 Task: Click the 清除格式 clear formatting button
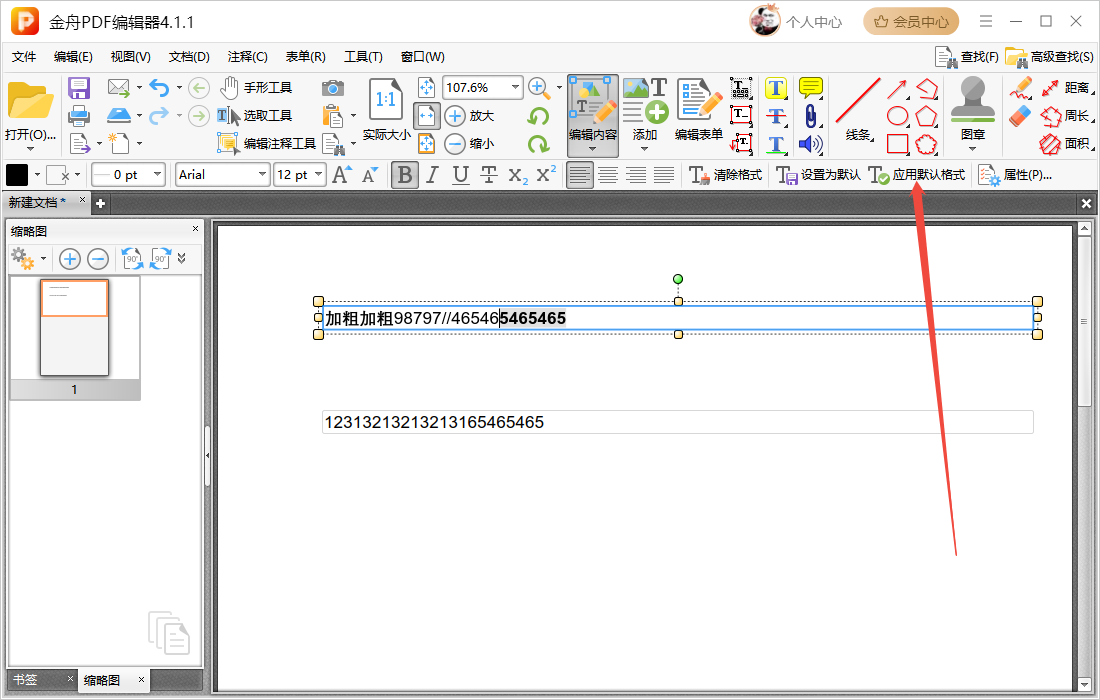coord(726,175)
